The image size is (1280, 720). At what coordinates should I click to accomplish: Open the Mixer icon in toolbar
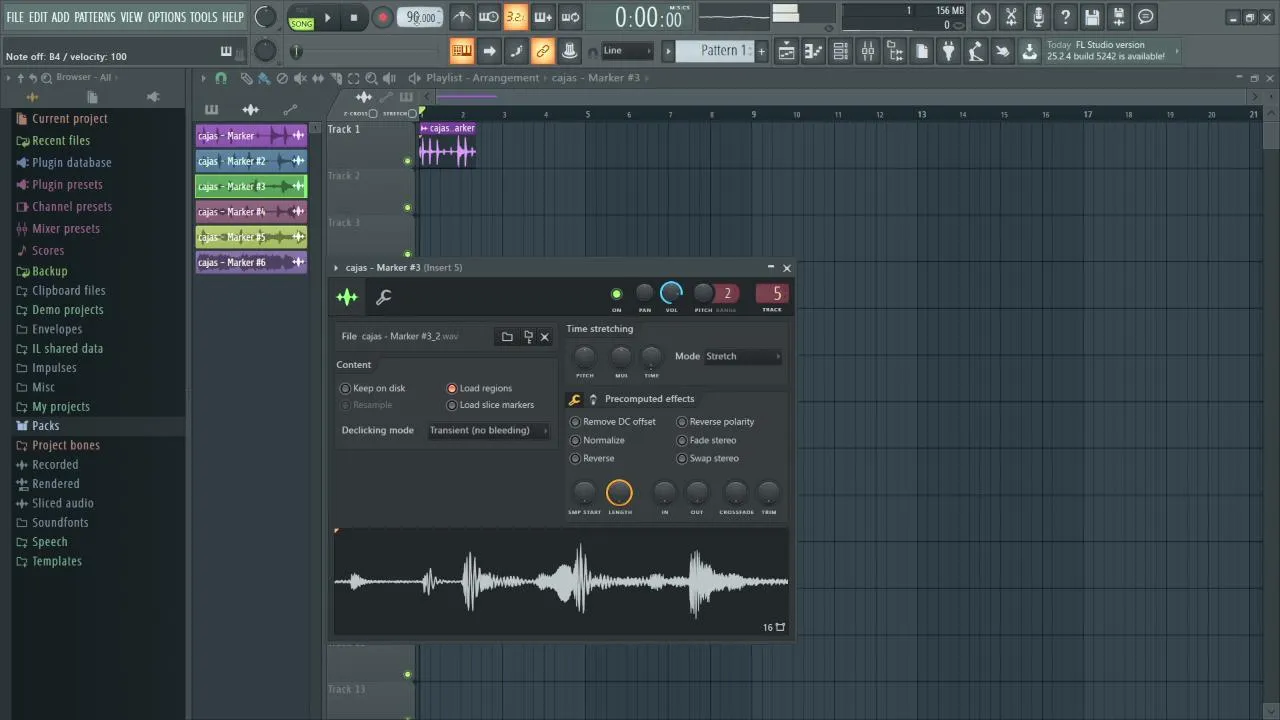coord(868,51)
